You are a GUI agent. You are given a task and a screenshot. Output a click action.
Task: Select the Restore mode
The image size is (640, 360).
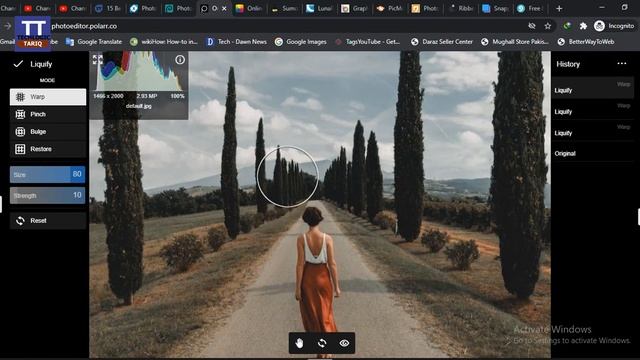click(x=48, y=149)
